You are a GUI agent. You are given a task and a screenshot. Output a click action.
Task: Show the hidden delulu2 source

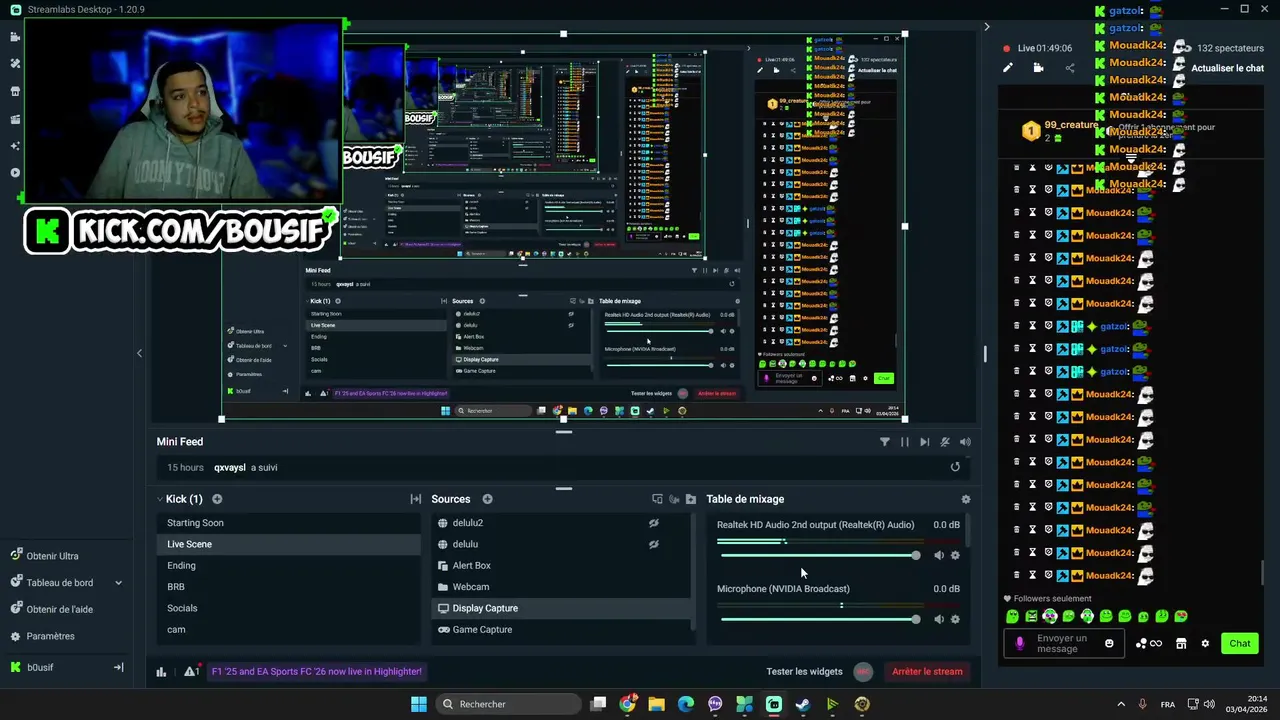point(653,523)
